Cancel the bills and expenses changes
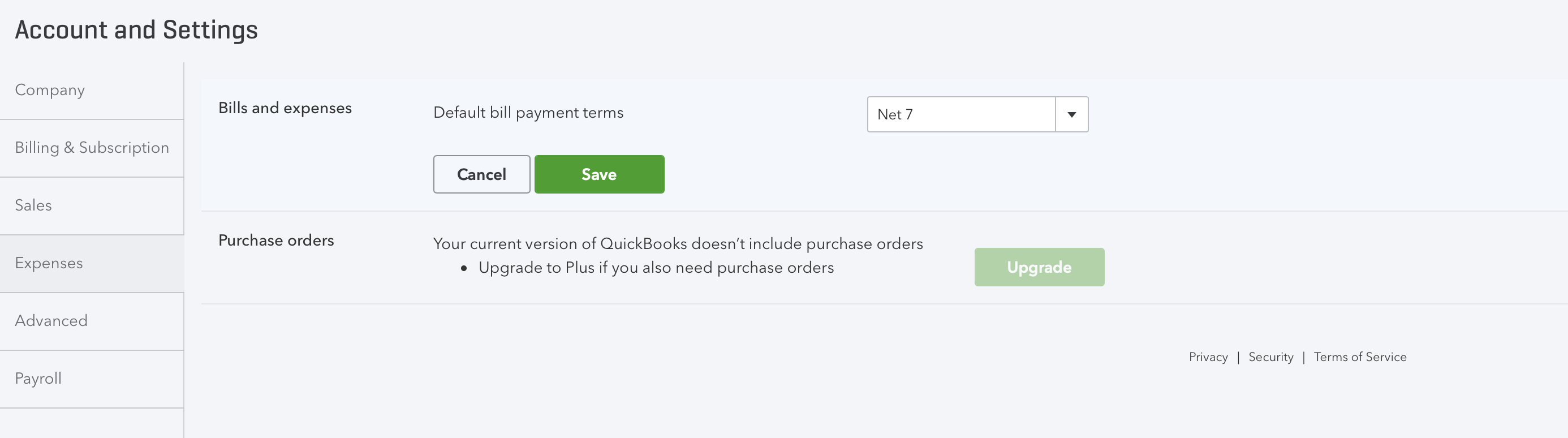The width and height of the screenshot is (1568, 438). 481,175
